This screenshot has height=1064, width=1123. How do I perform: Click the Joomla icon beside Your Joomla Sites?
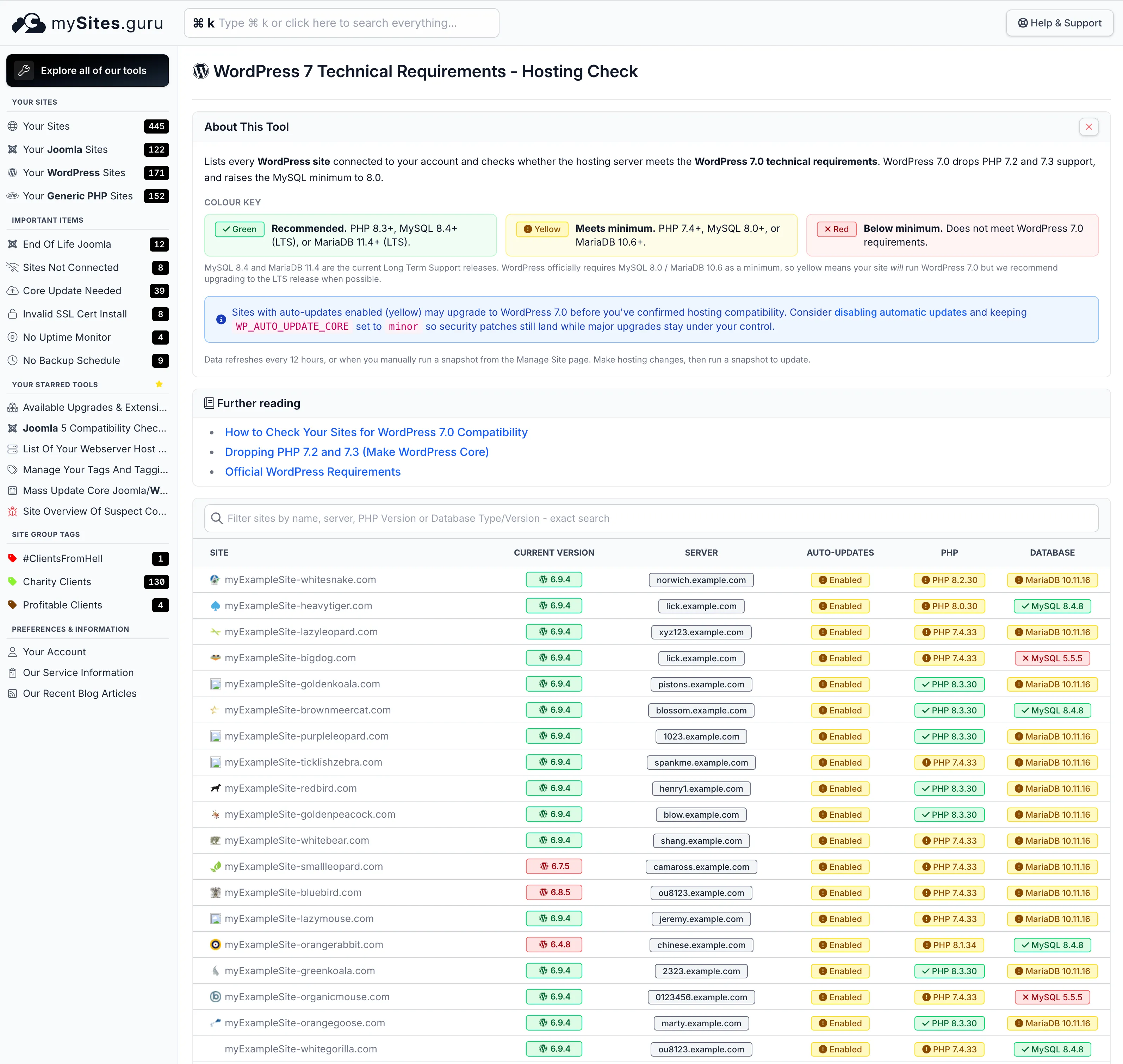pos(12,149)
